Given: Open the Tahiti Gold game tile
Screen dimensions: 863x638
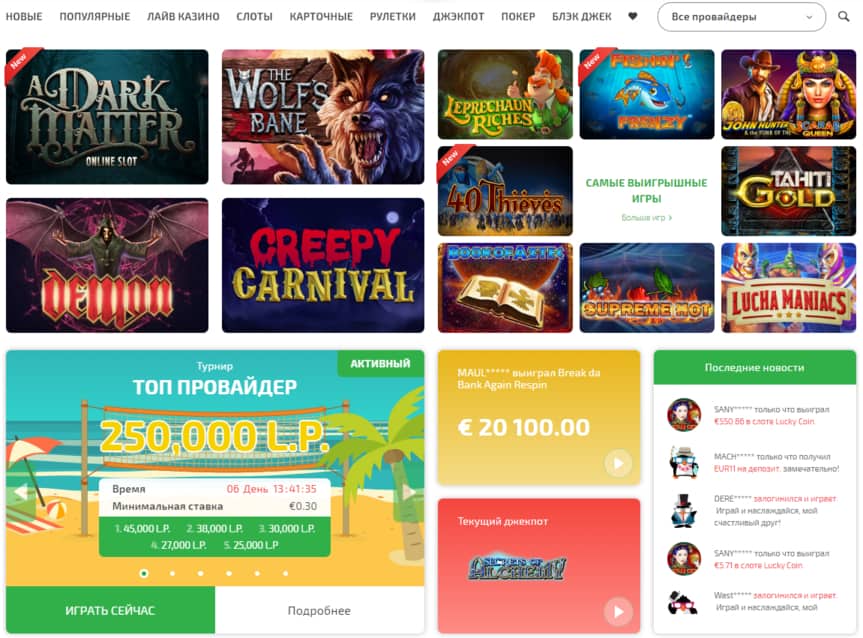Looking at the screenshot, I should tap(789, 191).
